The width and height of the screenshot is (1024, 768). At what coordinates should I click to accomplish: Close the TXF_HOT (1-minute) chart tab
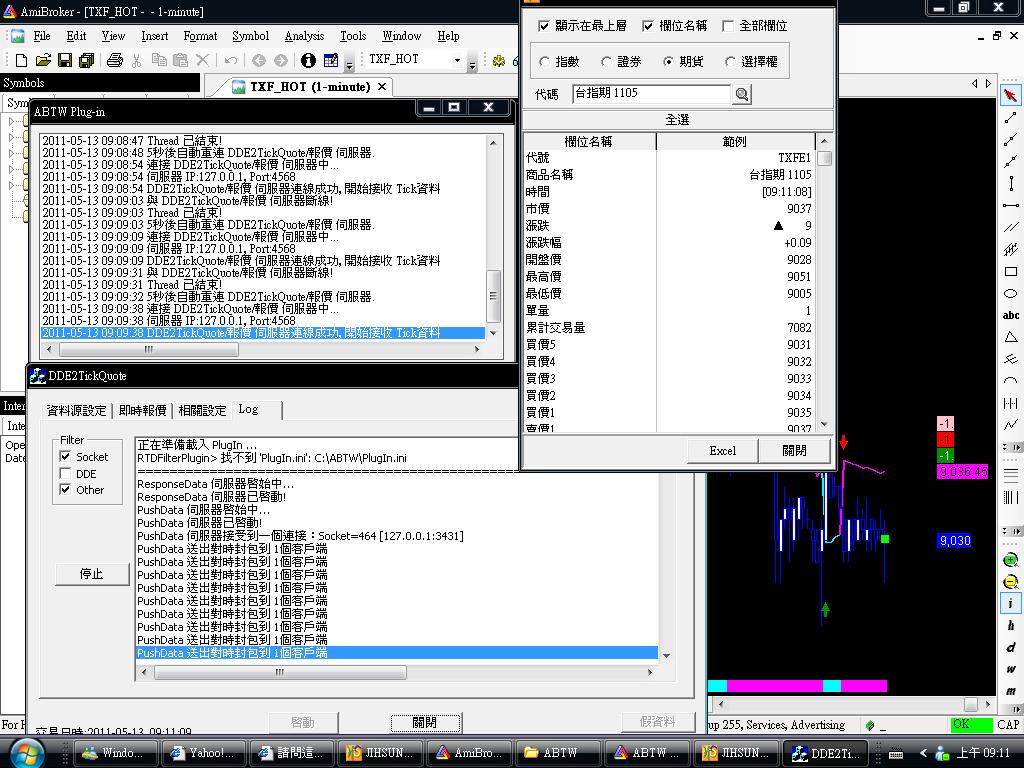click(x=383, y=86)
